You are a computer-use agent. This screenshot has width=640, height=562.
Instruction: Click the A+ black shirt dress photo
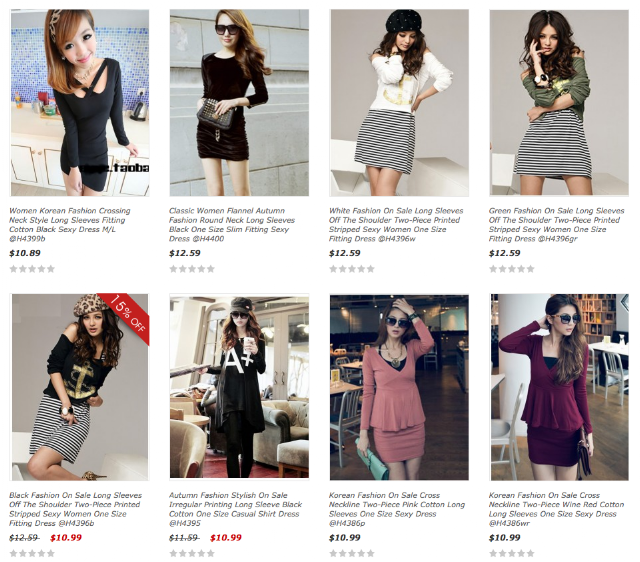click(x=239, y=387)
